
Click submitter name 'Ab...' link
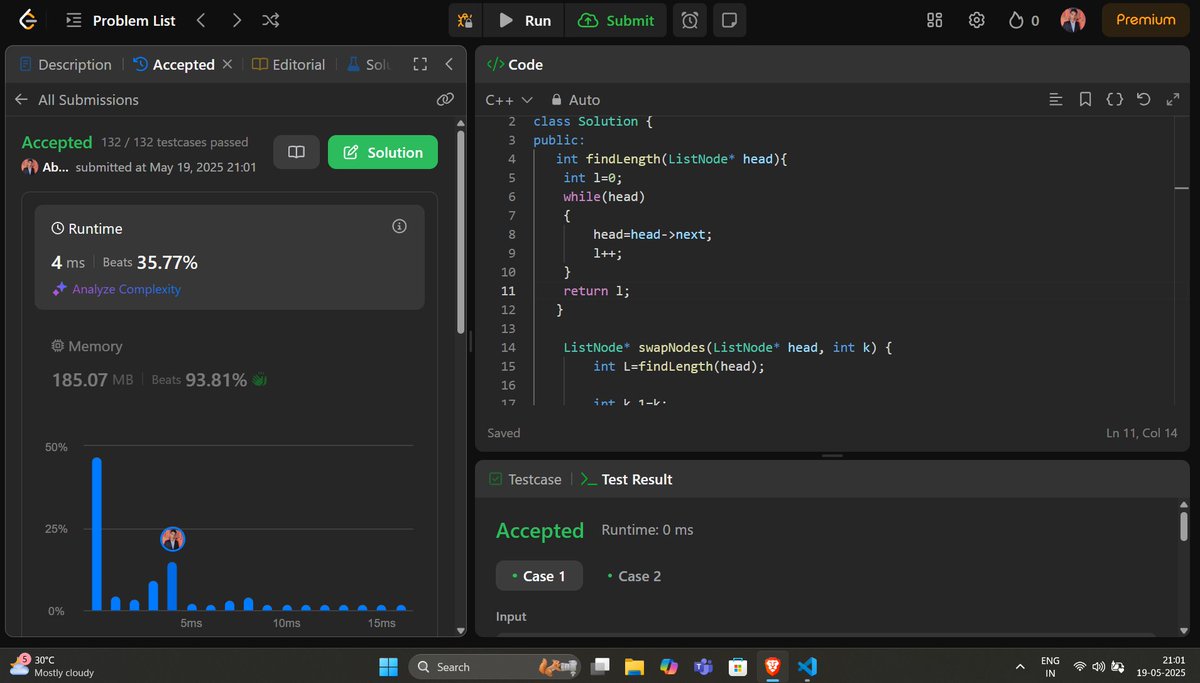(54, 167)
